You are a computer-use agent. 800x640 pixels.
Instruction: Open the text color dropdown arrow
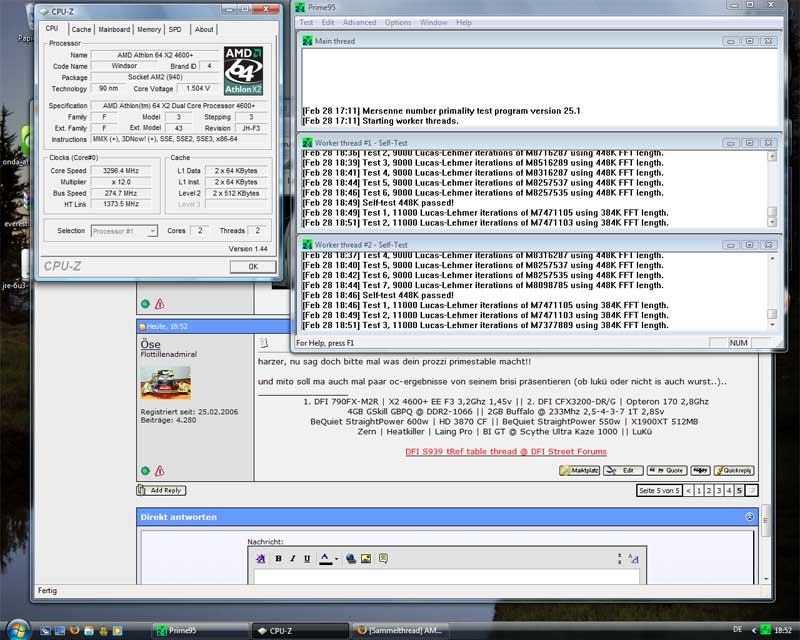pyautogui.click(x=337, y=559)
